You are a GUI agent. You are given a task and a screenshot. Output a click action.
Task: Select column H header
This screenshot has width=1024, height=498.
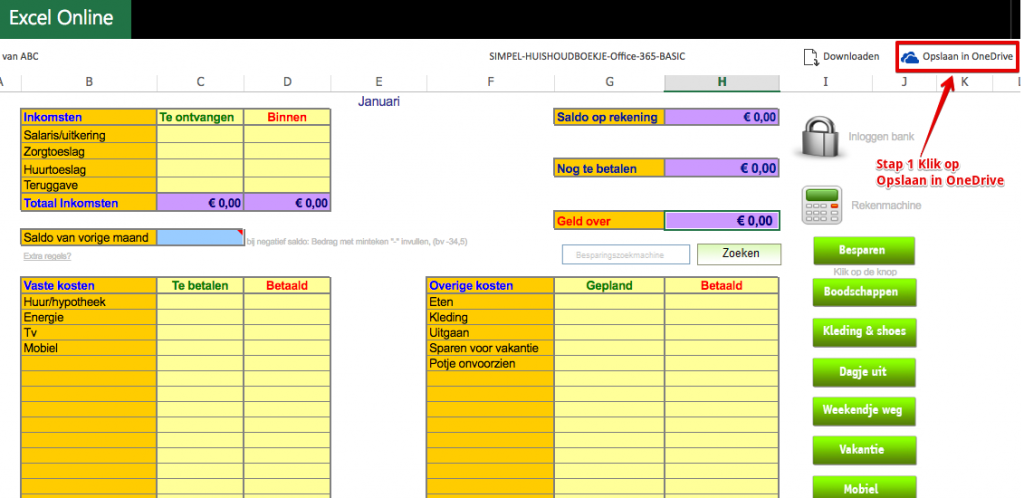pos(722,82)
